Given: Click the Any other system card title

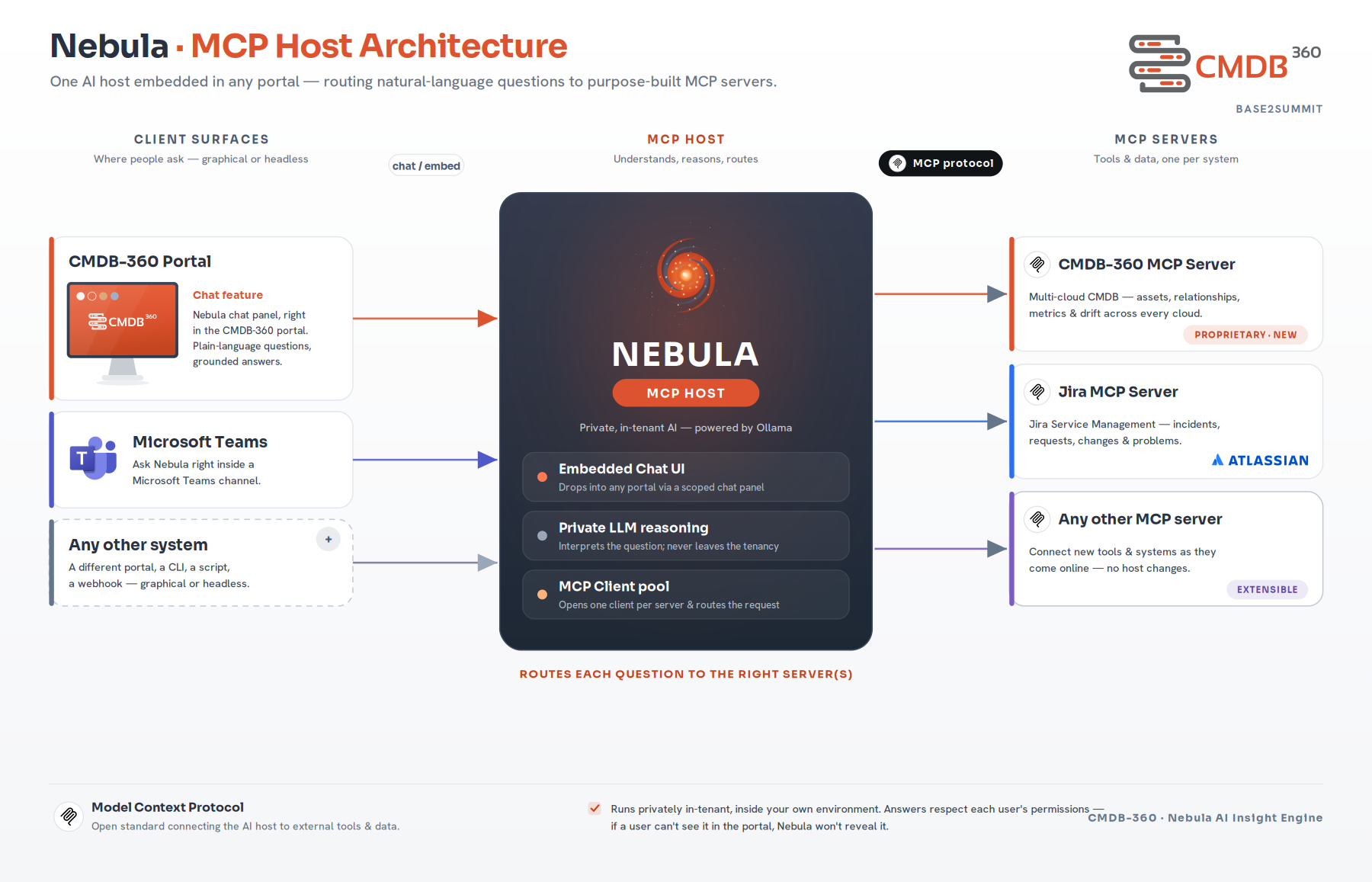Looking at the screenshot, I should coord(138,545).
